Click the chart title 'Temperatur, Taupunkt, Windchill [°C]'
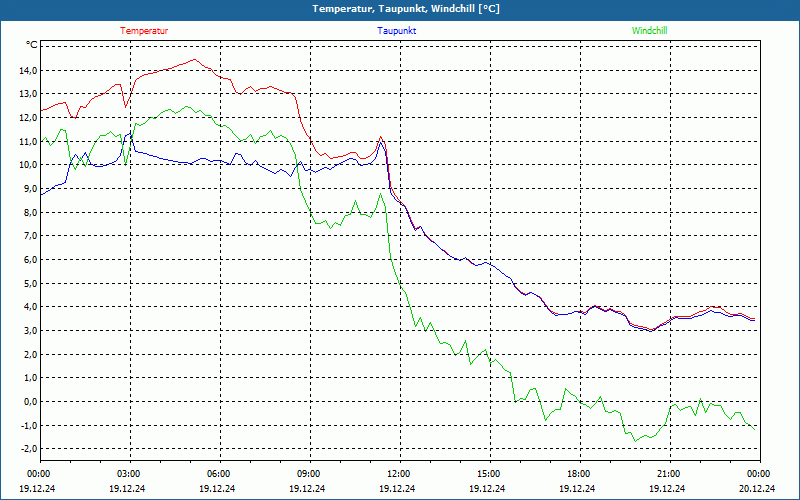 click(x=406, y=9)
